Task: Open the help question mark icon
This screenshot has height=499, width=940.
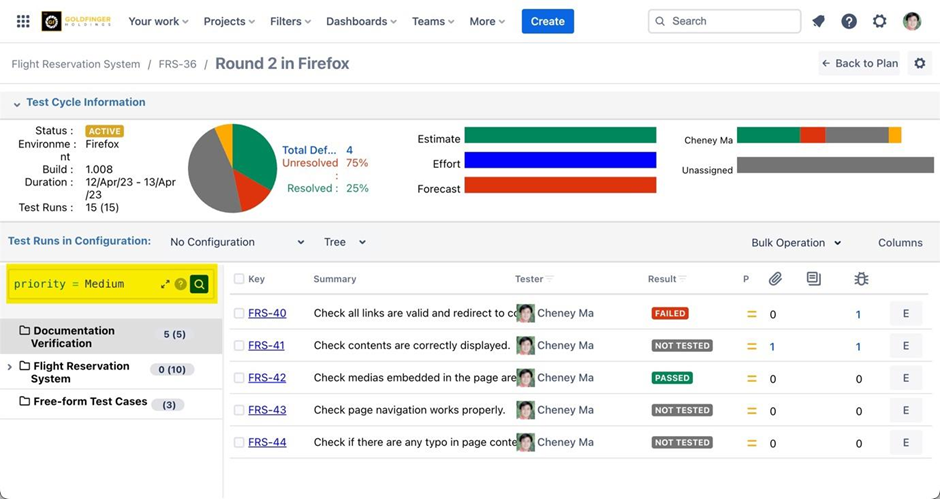Action: [849, 21]
